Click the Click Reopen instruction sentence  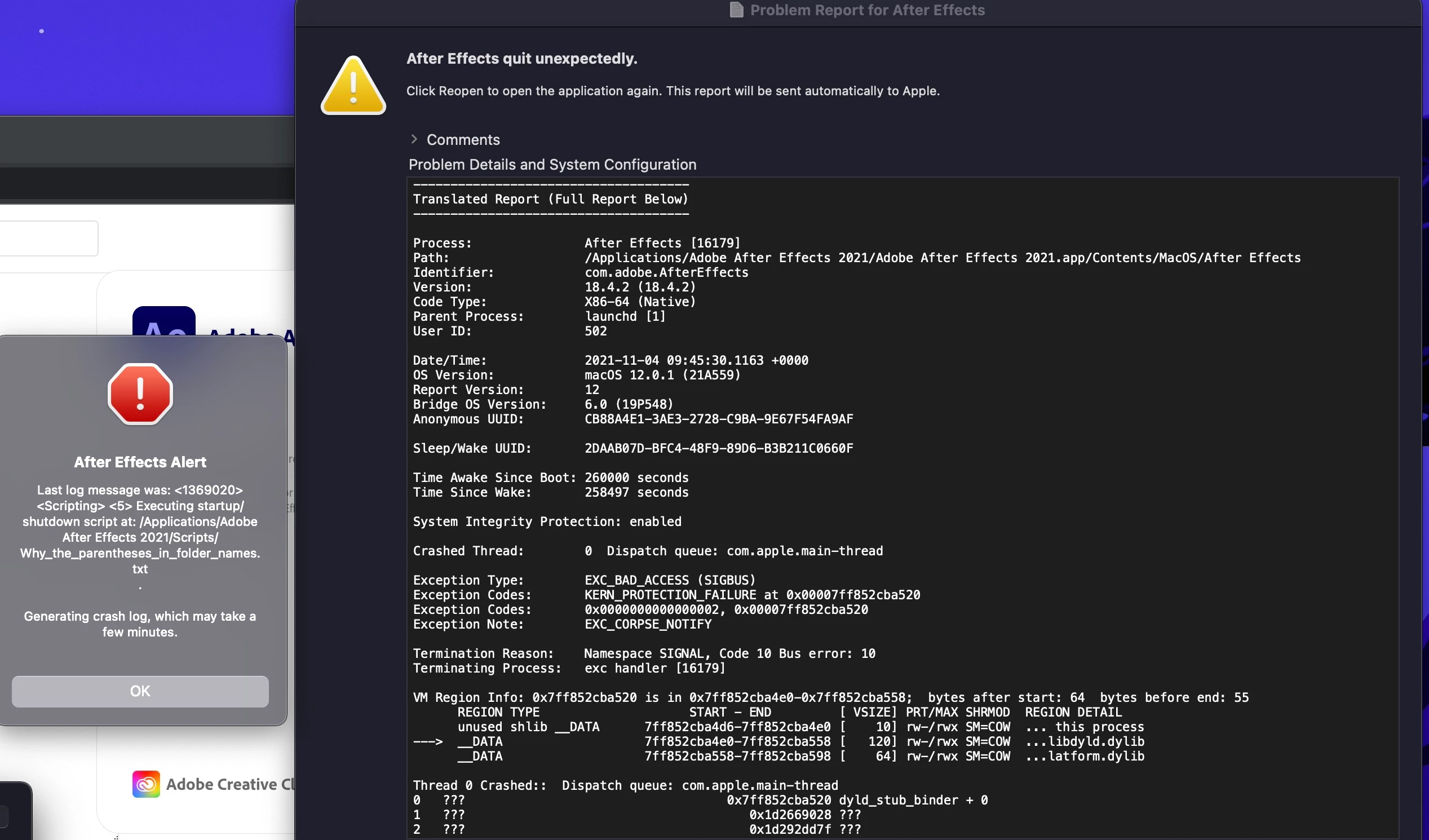673,91
